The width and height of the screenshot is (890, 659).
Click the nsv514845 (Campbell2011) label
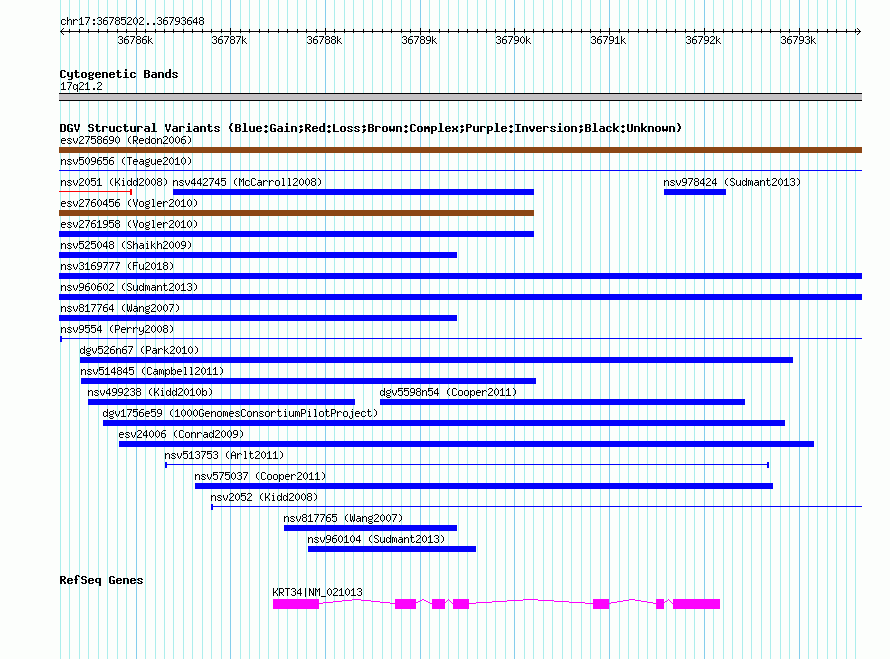click(152, 371)
